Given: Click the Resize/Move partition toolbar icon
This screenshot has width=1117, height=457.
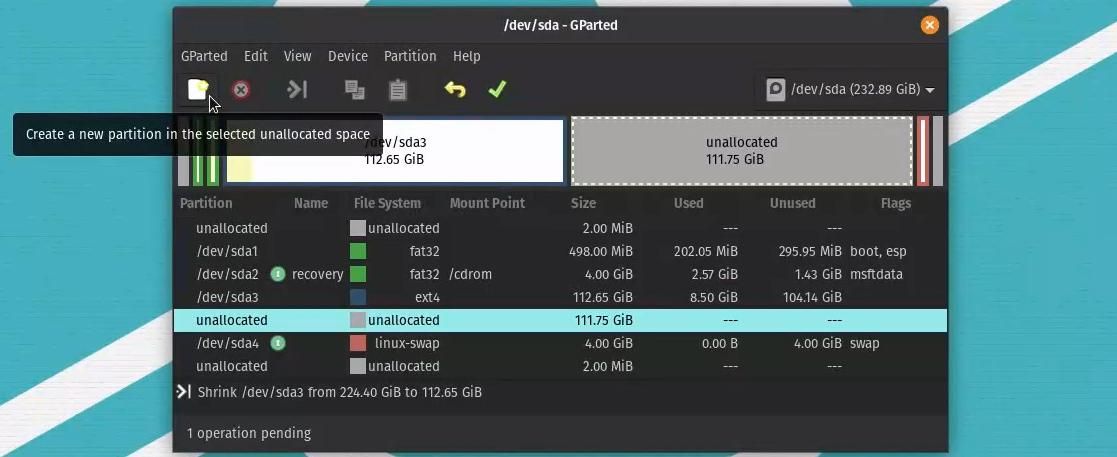Looking at the screenshot, I should (296, 90).
